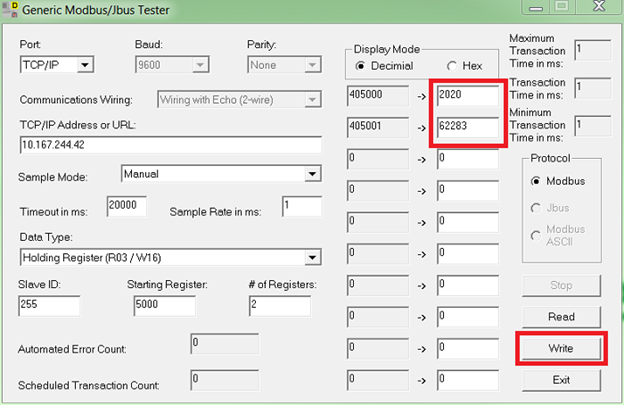
Task: Click the TCP/IP Address field 10.167.244.42
Action: coord(171,145)
